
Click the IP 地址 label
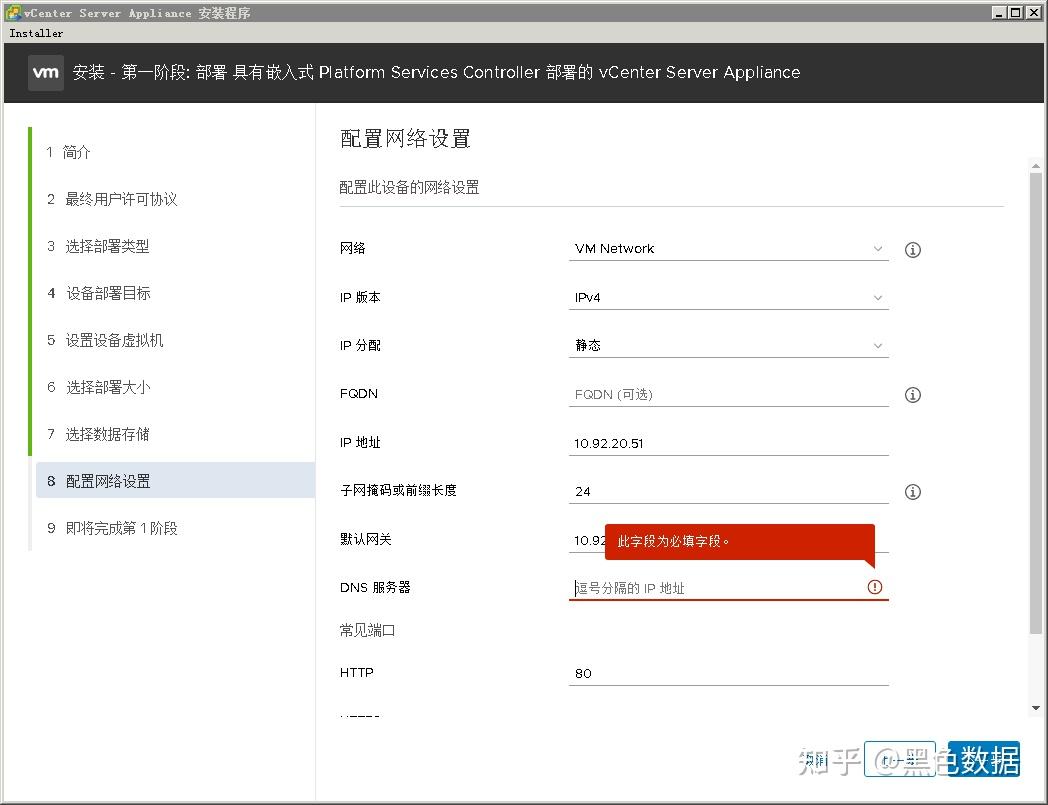[360, 442]
